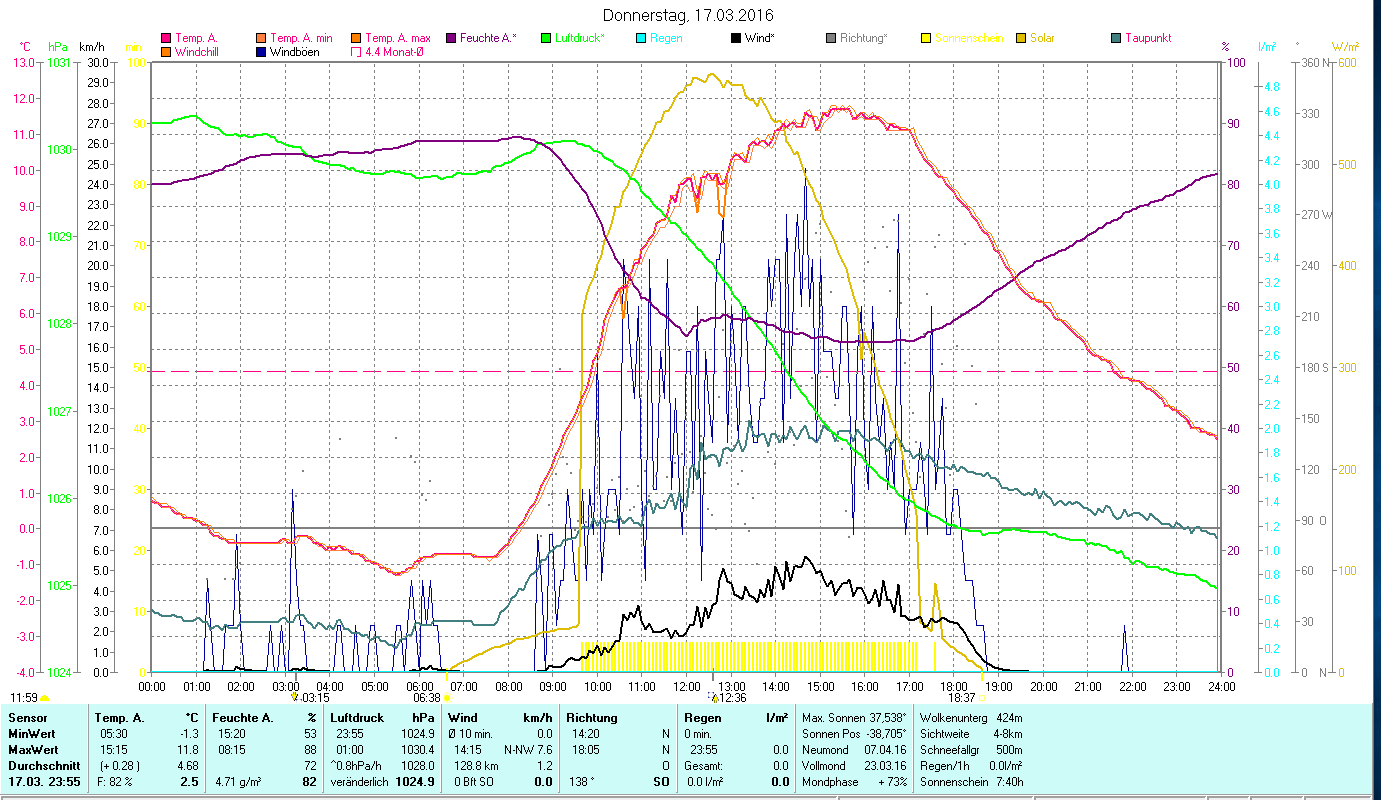1381x800 pixels.
Task: Click the Windchill legend square
Action: pos(166,52)
